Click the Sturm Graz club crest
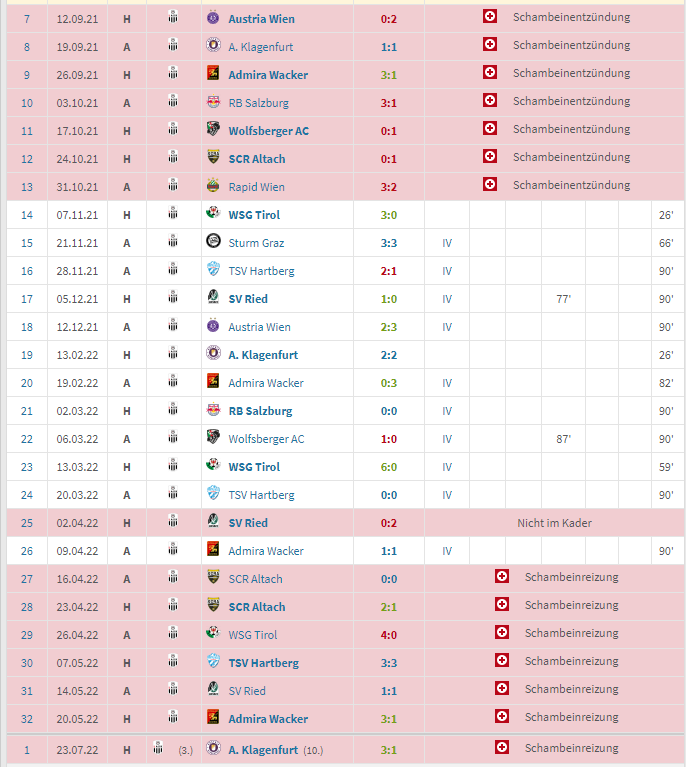 (213, 242)
